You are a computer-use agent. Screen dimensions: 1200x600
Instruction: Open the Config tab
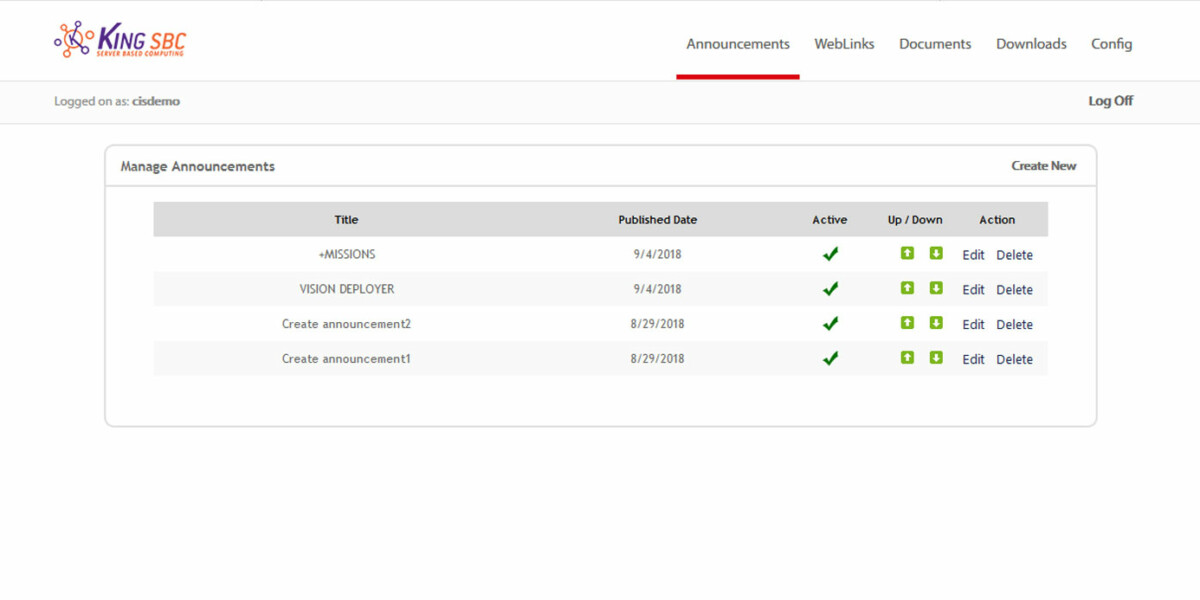tap(1111, 44)
